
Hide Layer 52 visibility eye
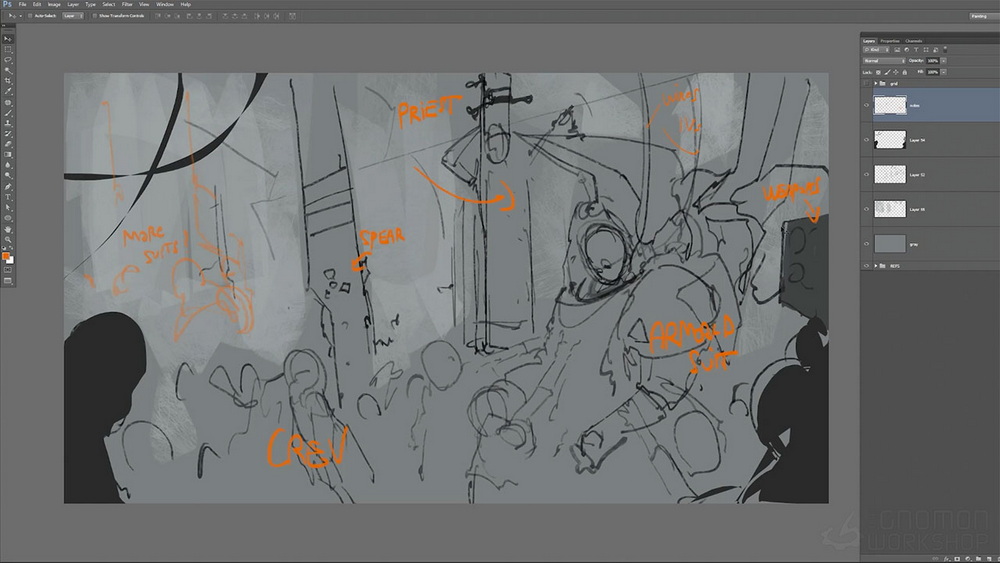(x=866, y=174)
